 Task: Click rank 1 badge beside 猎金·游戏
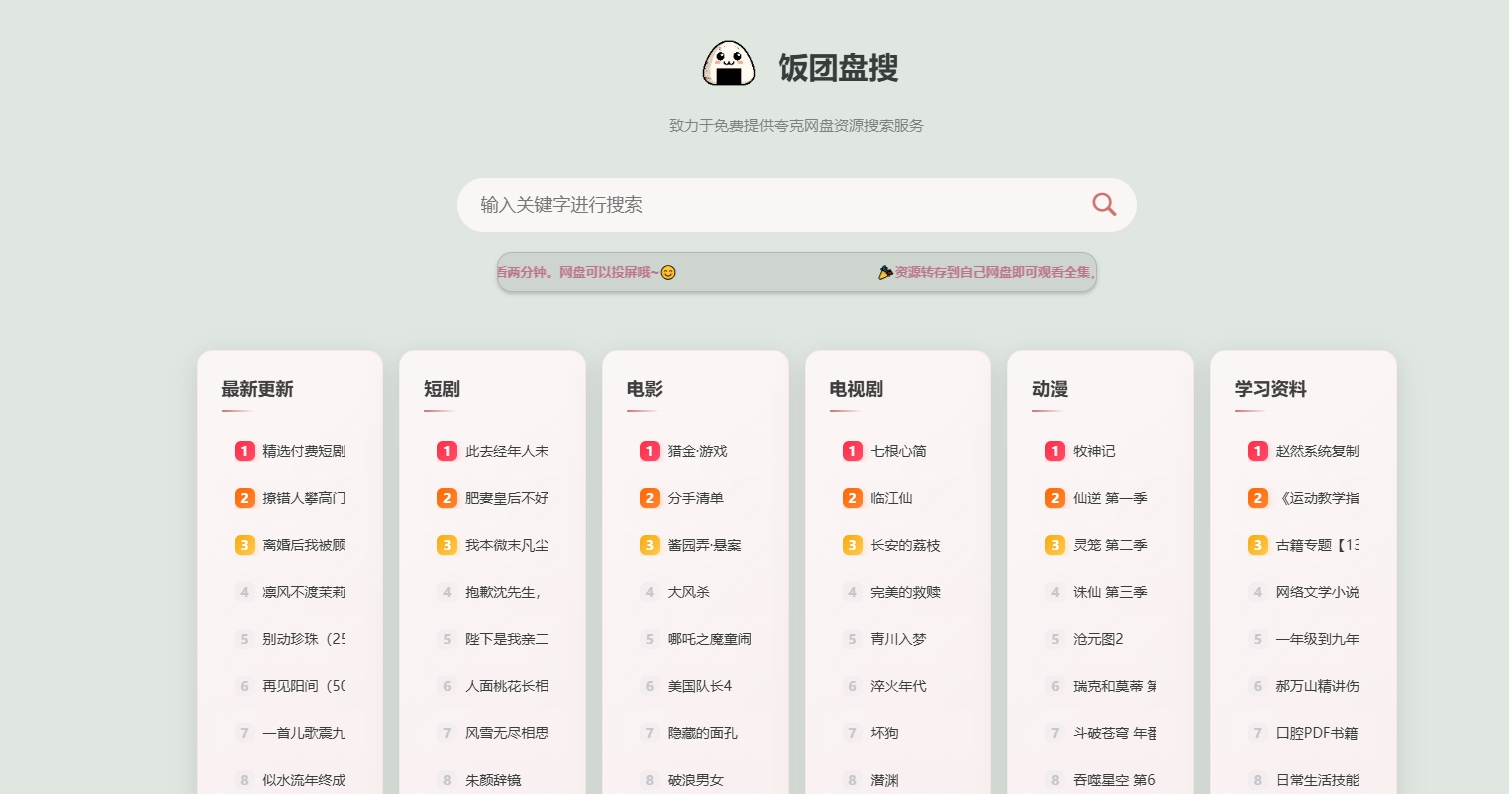[649, 451]
